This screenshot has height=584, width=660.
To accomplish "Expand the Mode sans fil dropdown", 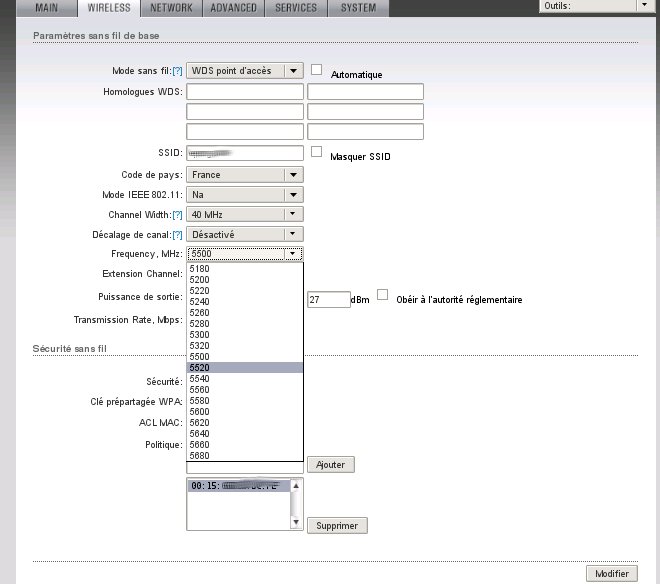I will coord(245,71).
